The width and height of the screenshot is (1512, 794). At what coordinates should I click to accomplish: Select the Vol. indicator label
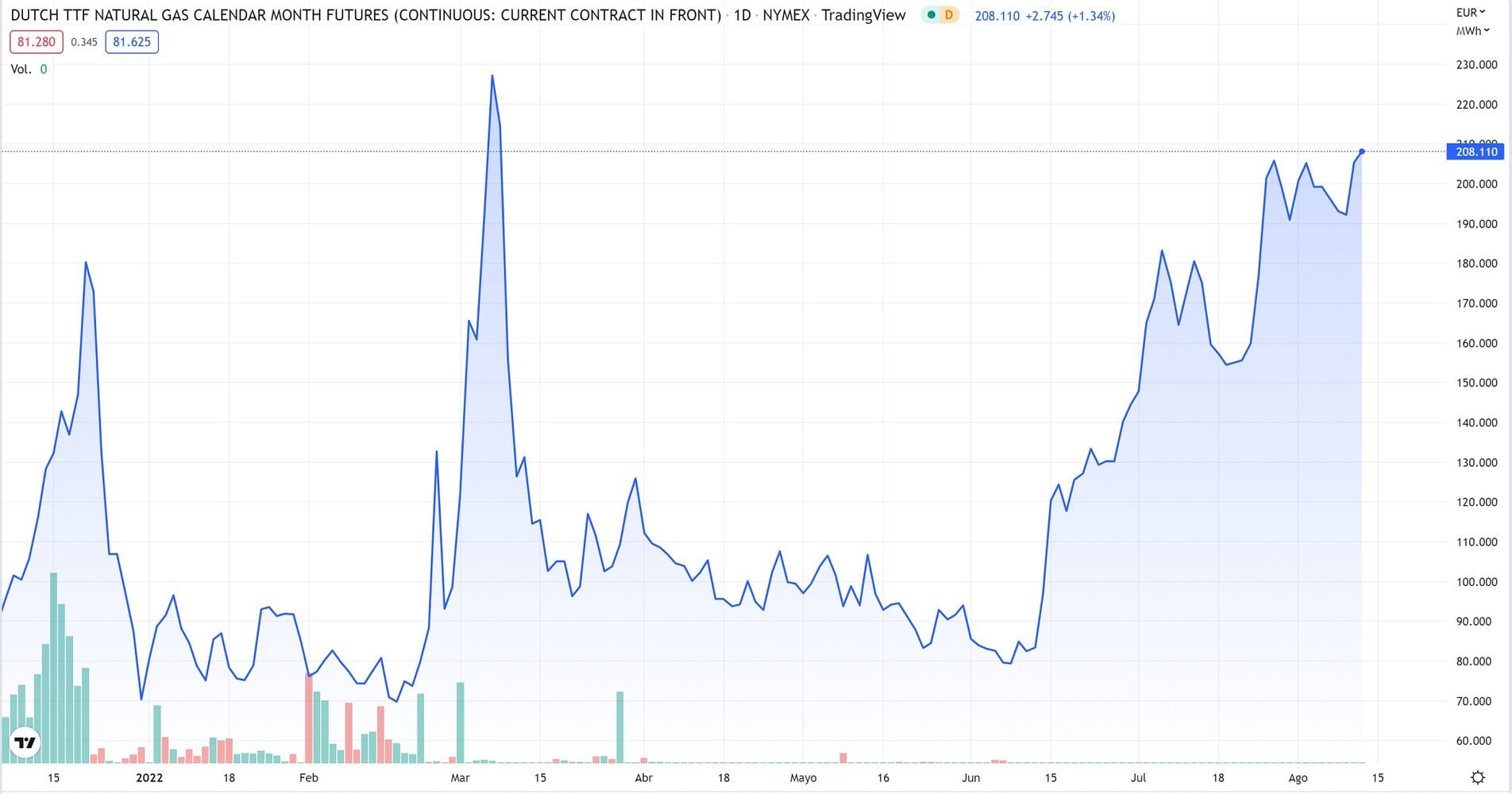pos(21,69)
